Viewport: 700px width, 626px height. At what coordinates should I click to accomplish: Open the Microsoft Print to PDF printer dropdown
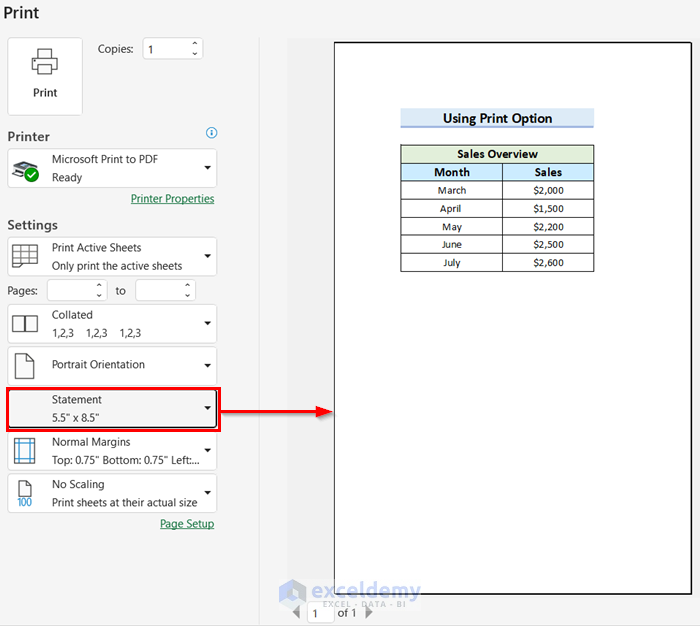[x=112, y=168]
